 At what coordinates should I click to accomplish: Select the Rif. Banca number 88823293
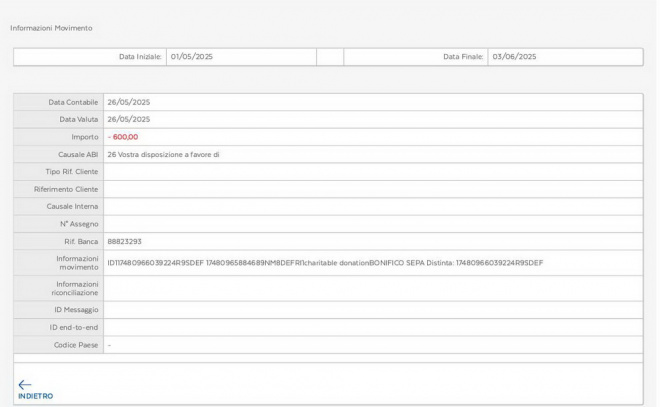(125, 241)
